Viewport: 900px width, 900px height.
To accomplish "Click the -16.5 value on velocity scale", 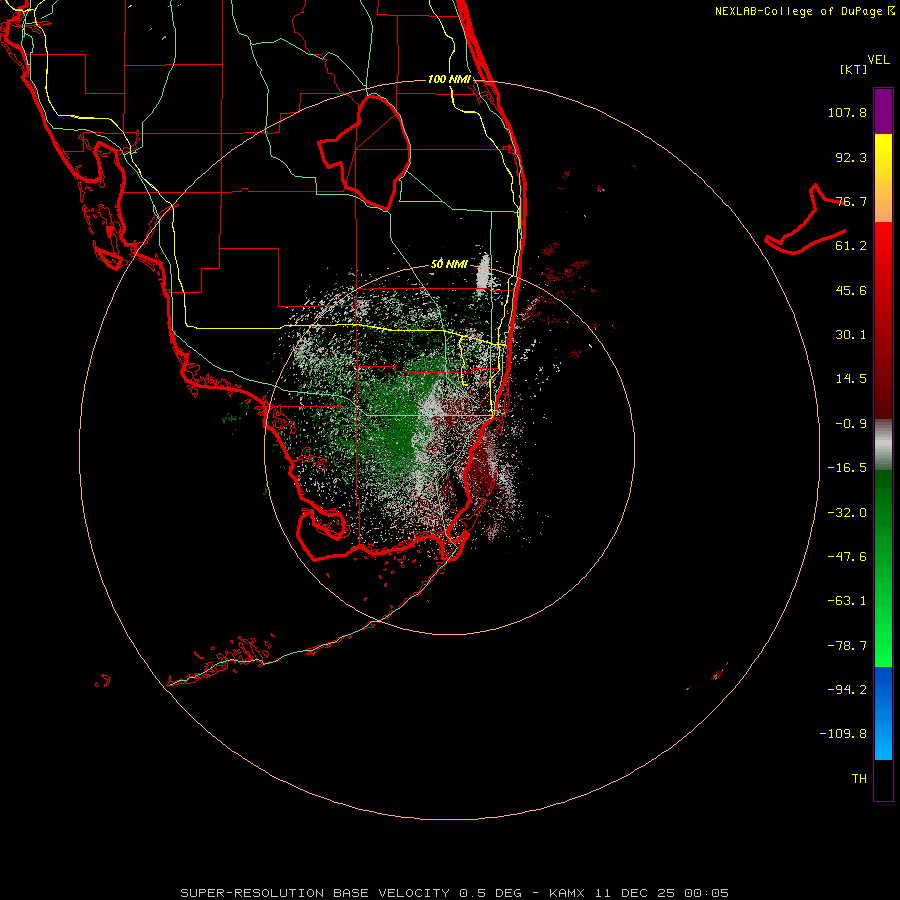I will point(847,468).
